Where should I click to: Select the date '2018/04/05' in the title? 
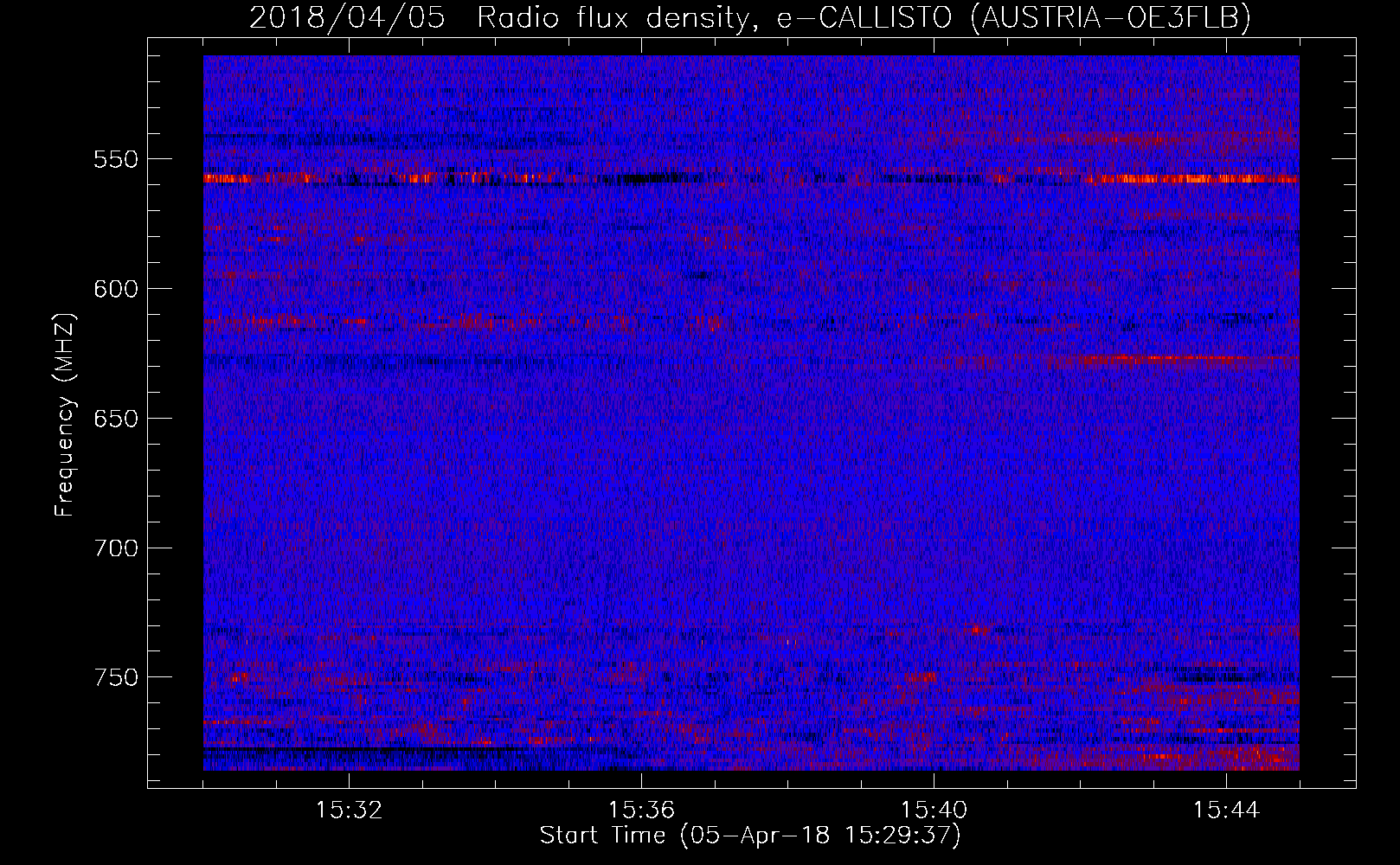click(348, 17)
